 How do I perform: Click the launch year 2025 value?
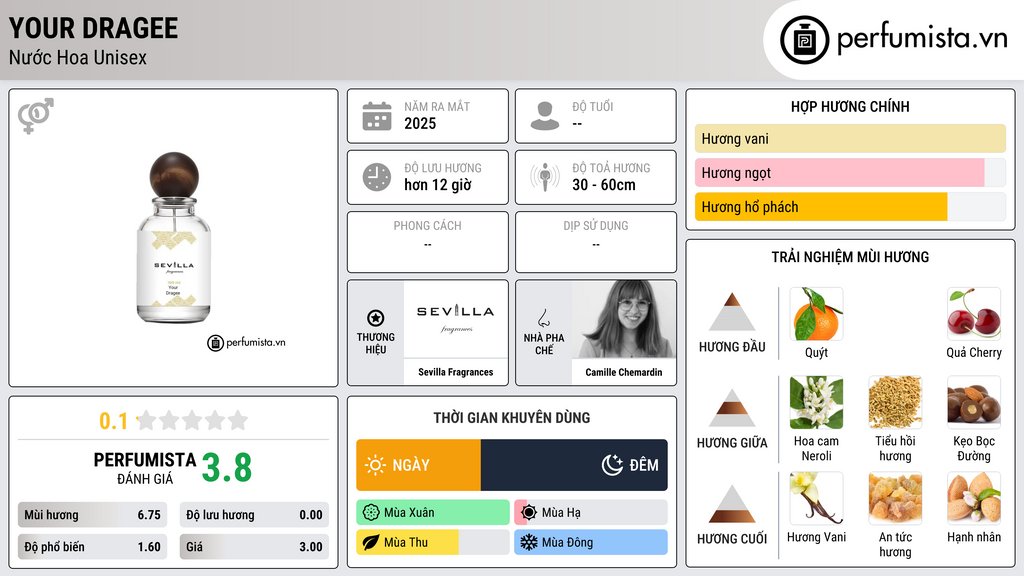(x=420, y=123)
